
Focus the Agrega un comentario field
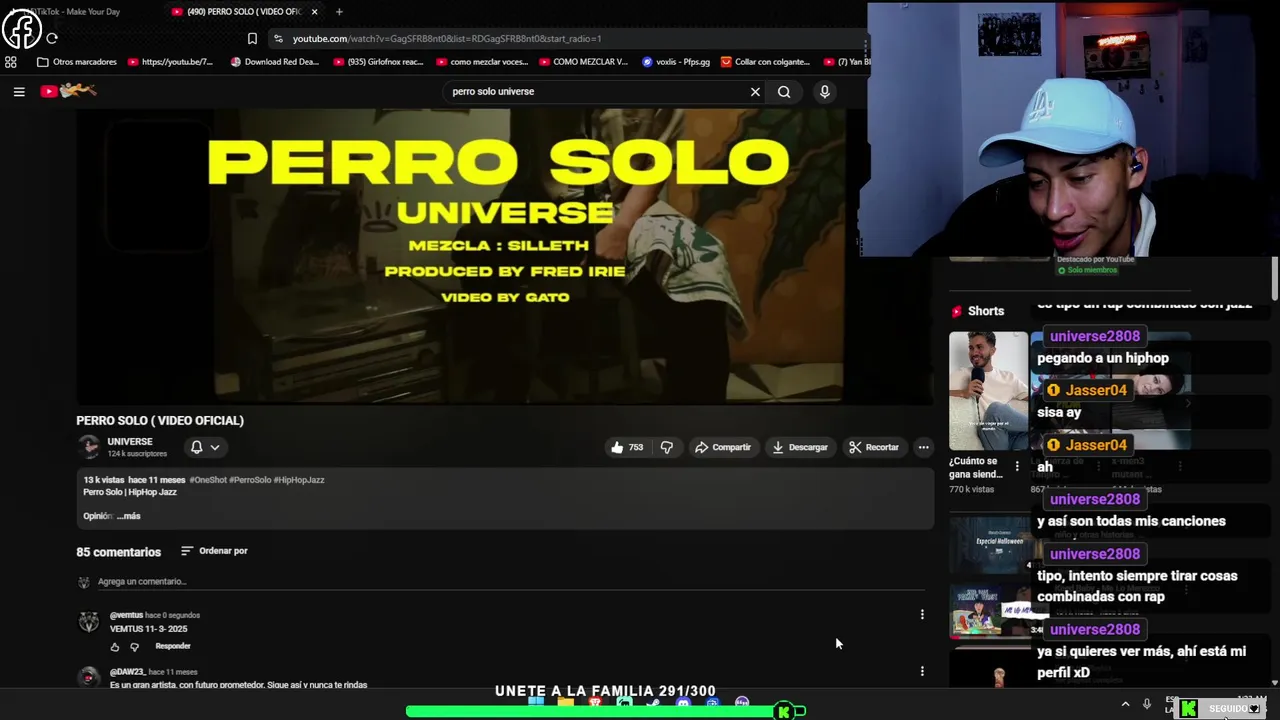pyautogui.click(x=510, y=581)
